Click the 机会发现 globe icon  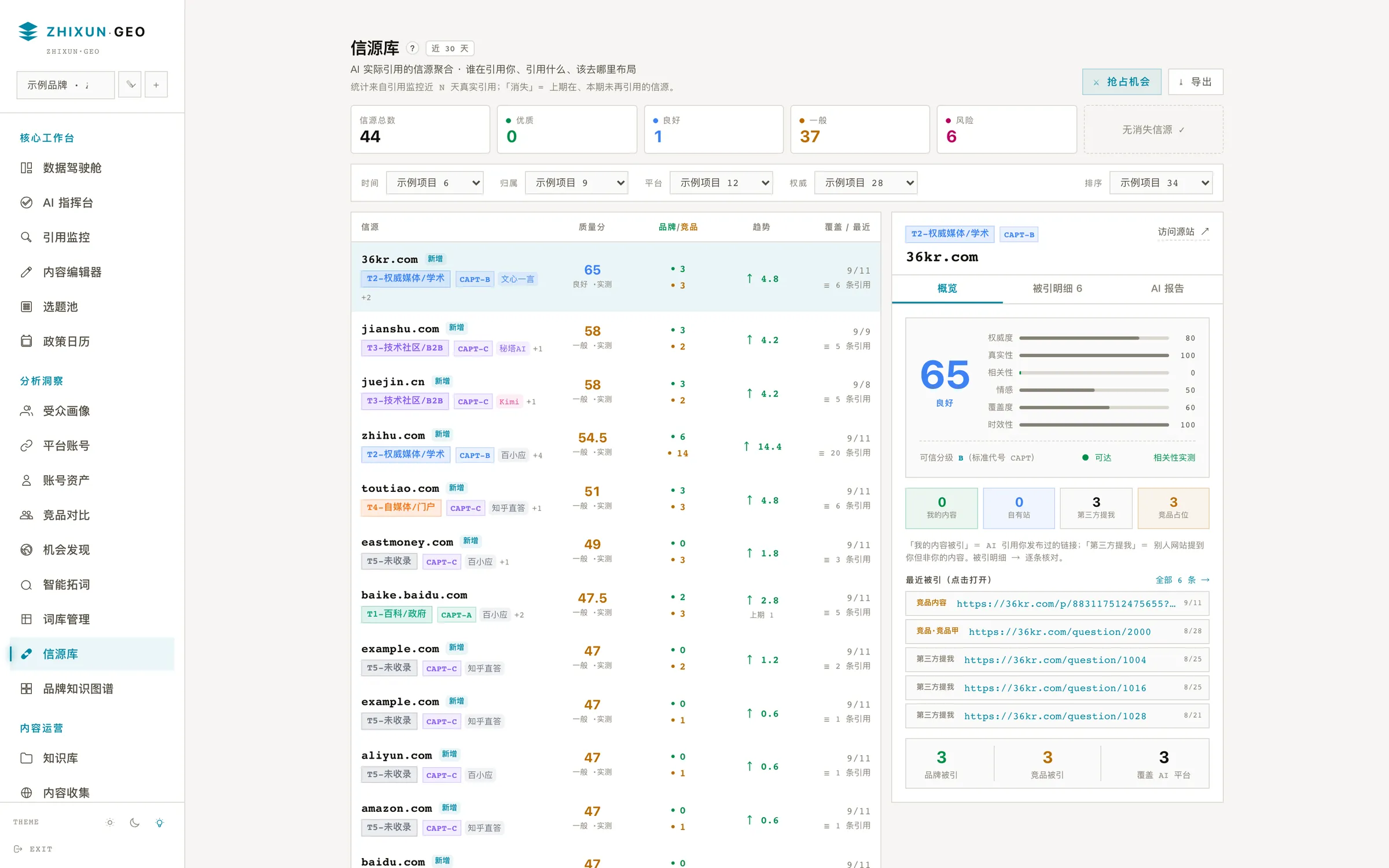click(27, 550)
